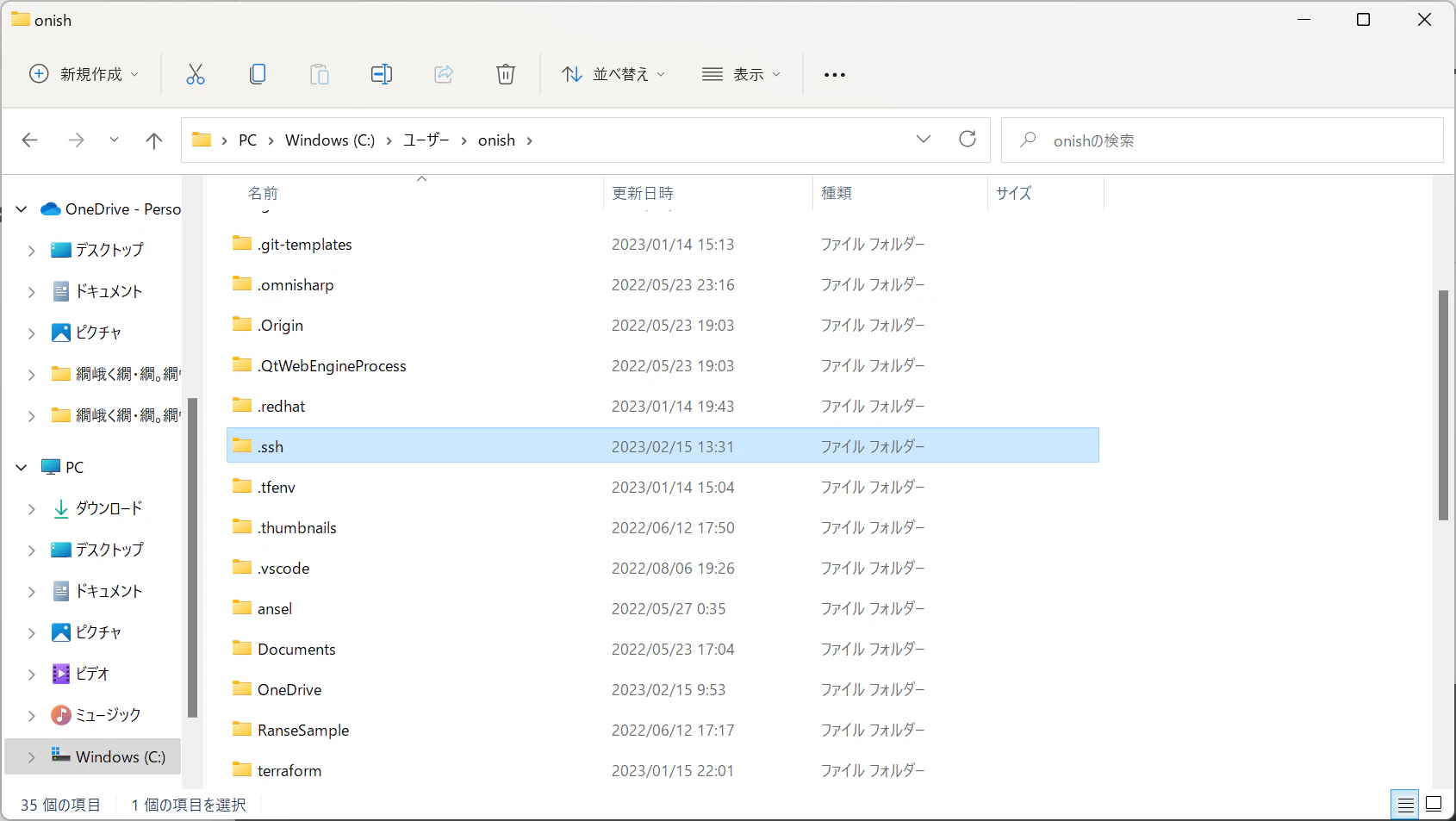Select the .Origin folder
This screenshot has width=1456, height=821.
[663, 325]
